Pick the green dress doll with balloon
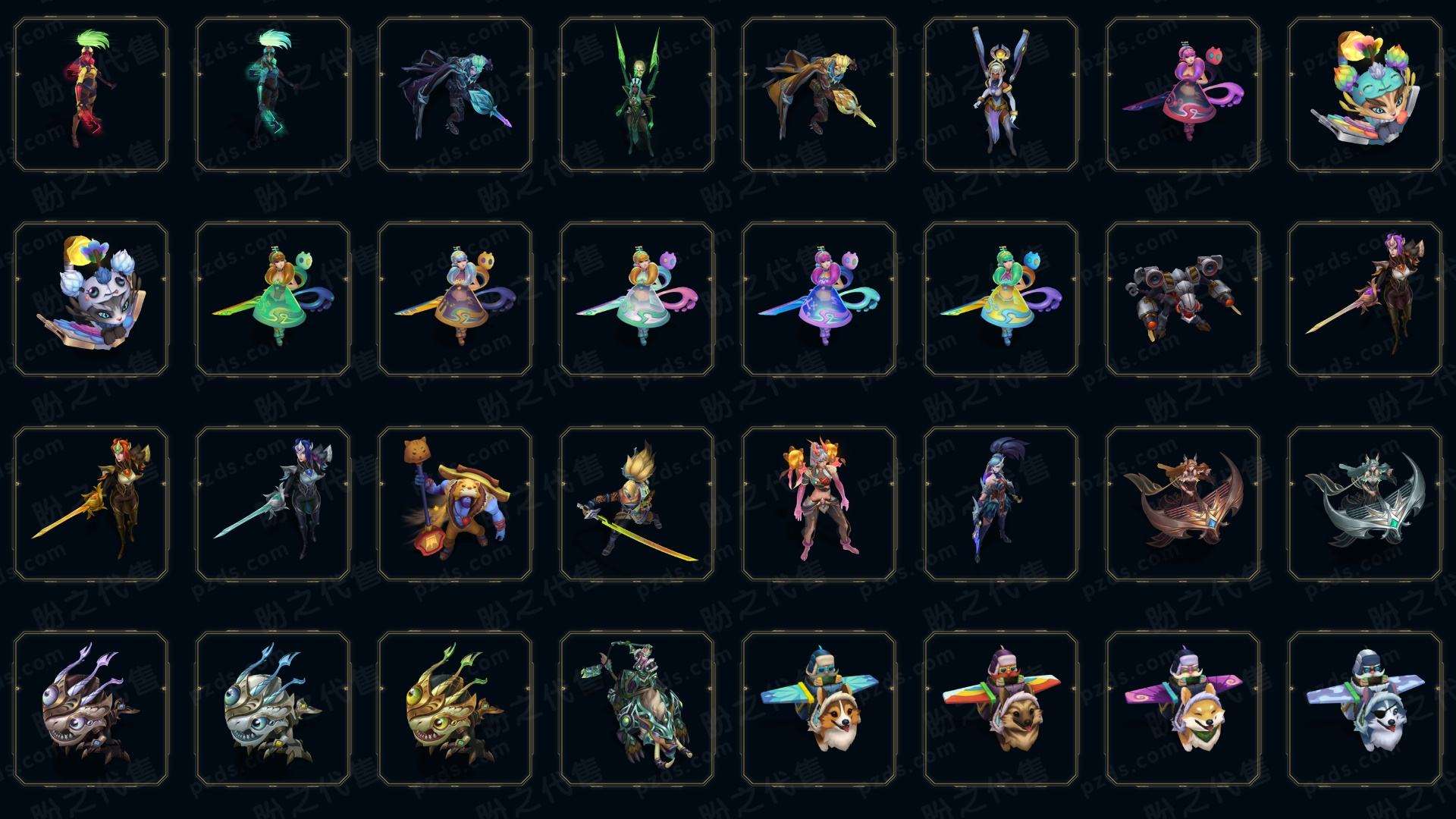 tap(273, 299)
